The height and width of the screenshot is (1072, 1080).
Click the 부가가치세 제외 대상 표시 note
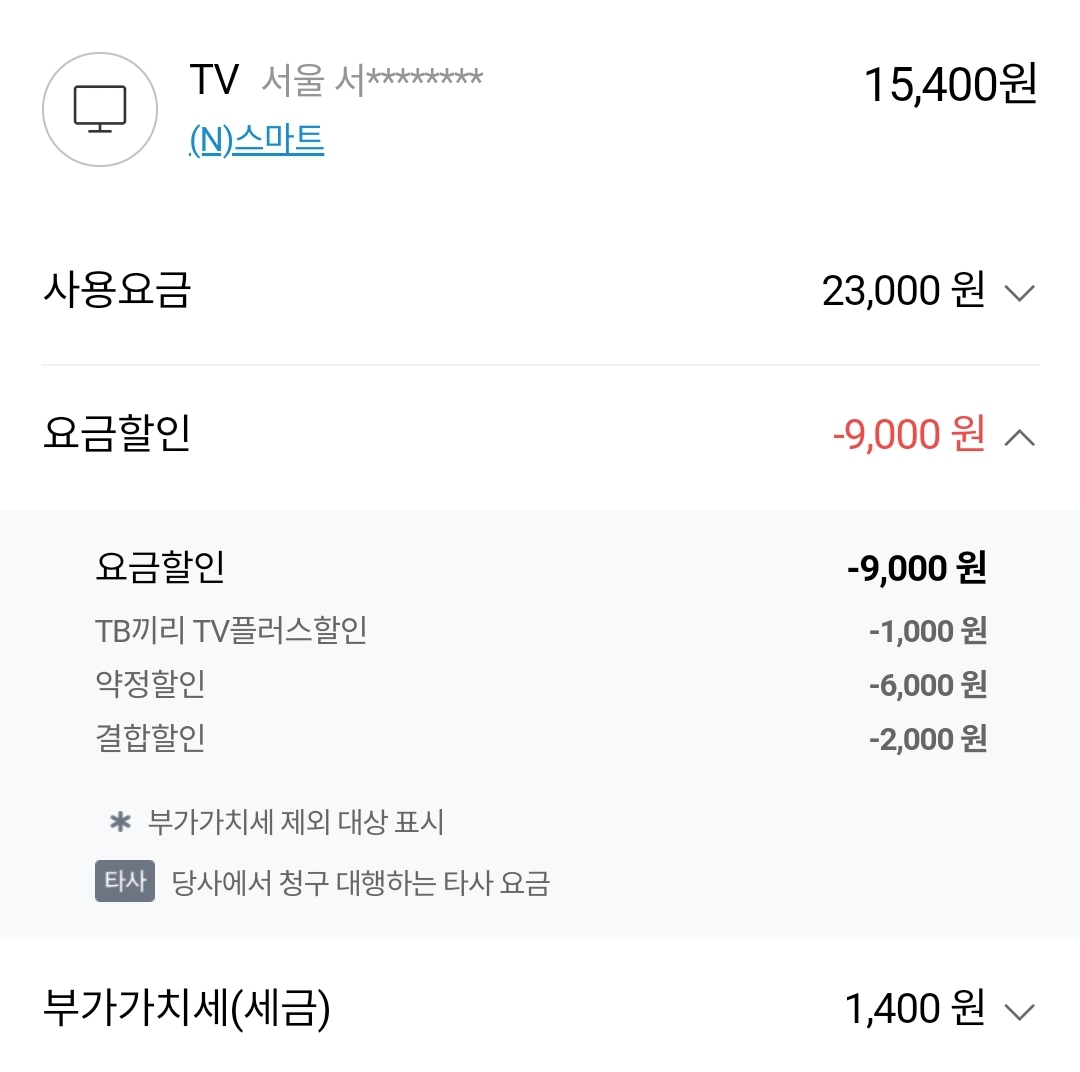tap(296, 823)
